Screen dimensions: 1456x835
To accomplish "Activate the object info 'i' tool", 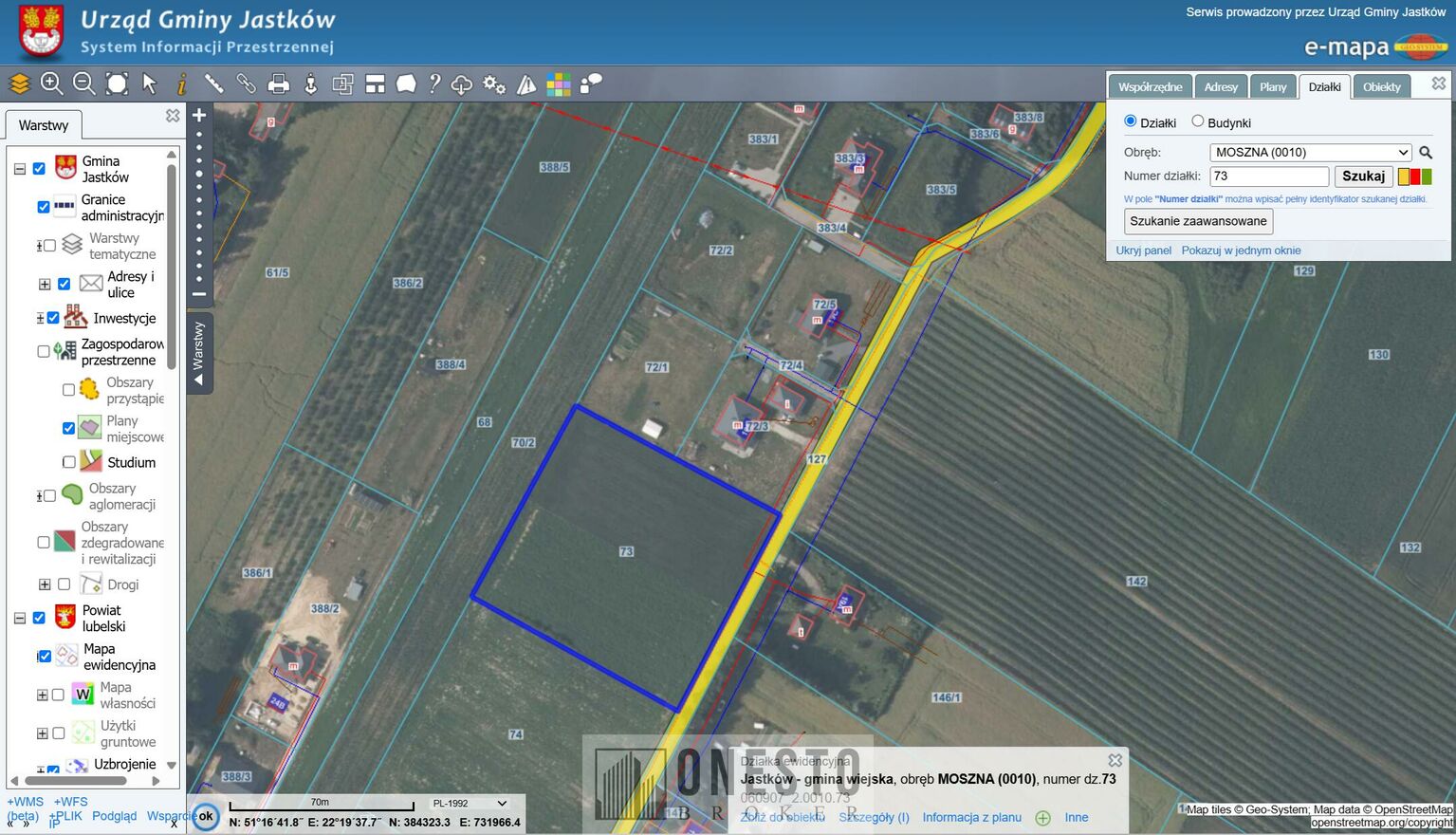I will click(x=181, y=83).
